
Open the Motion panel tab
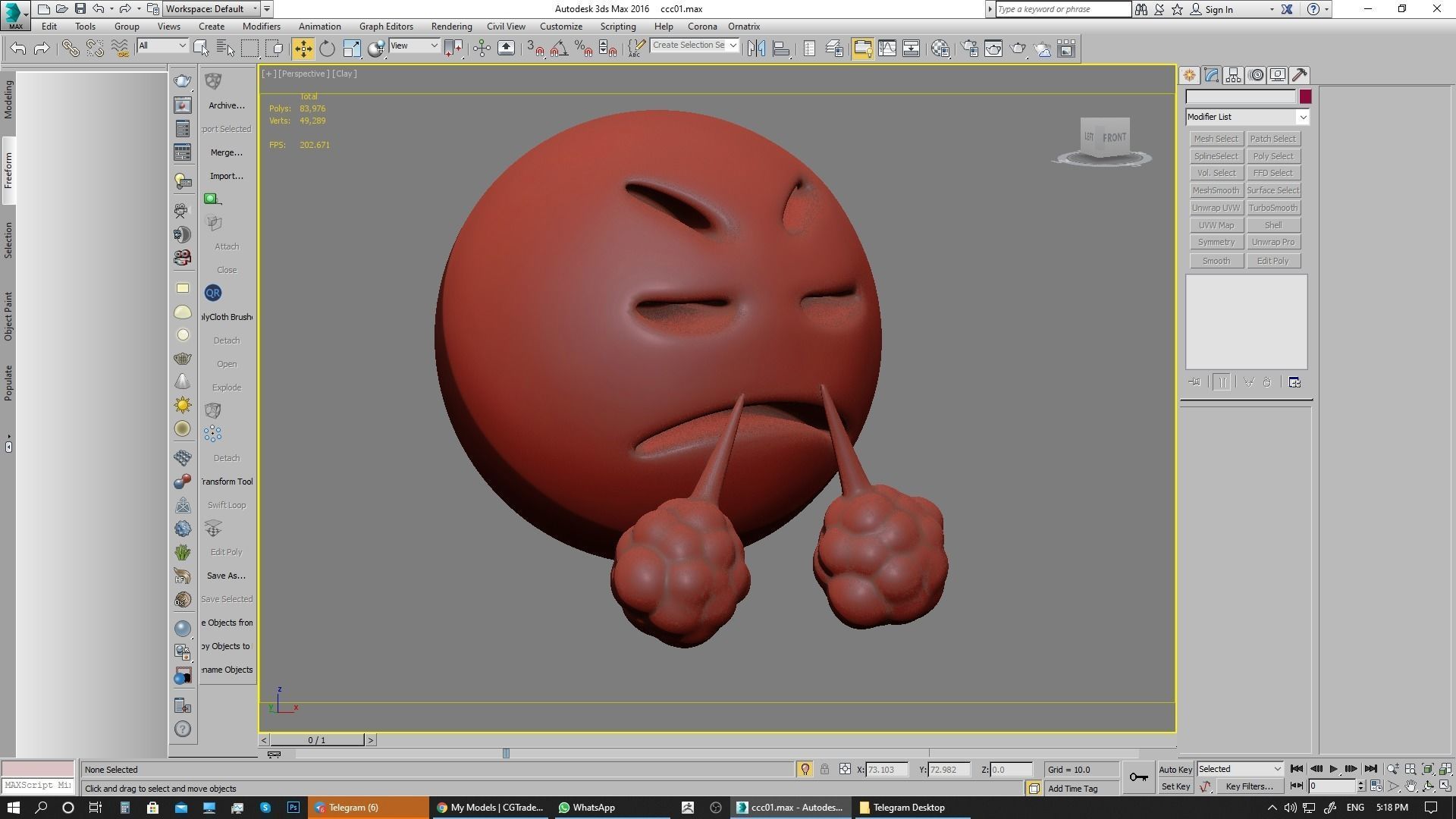click(x=1256, y=75)
